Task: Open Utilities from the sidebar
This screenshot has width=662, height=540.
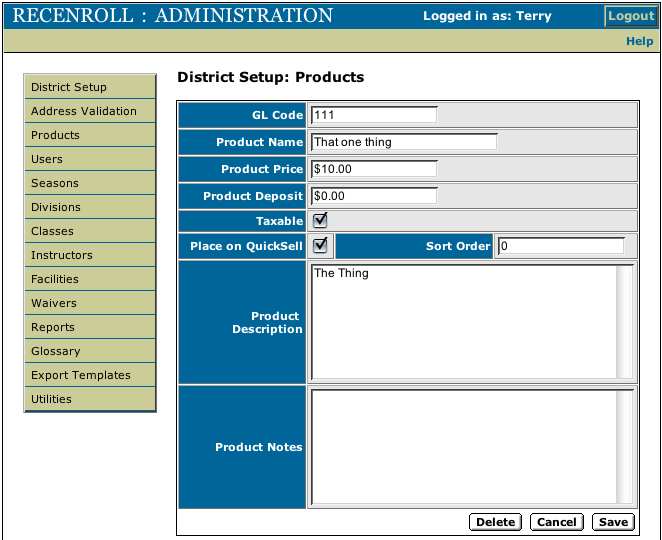Action: 90,399
